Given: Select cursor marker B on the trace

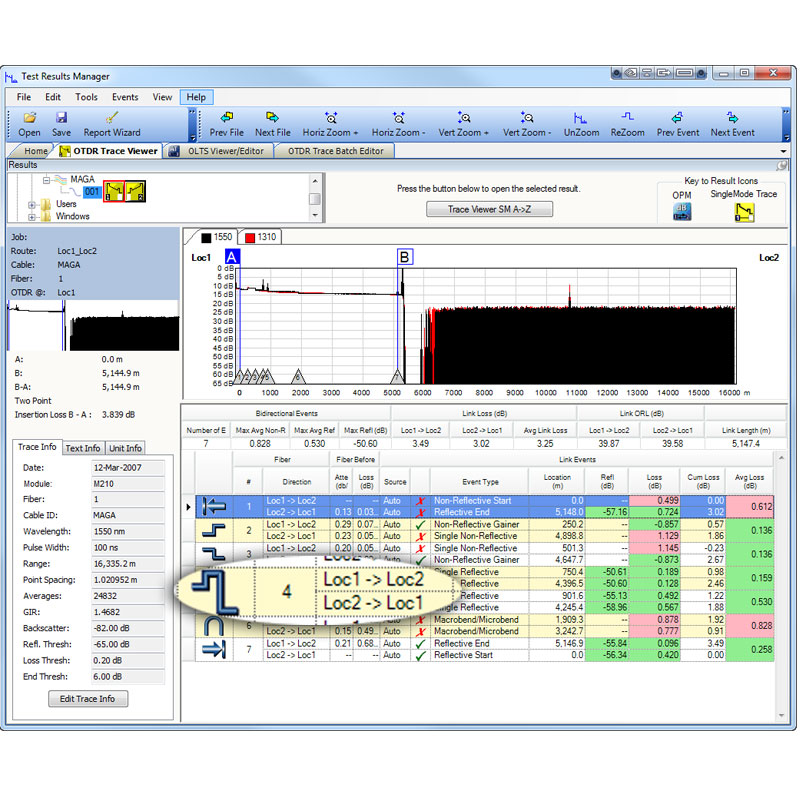Looking at the screenshot, I should tap(405, 257).
